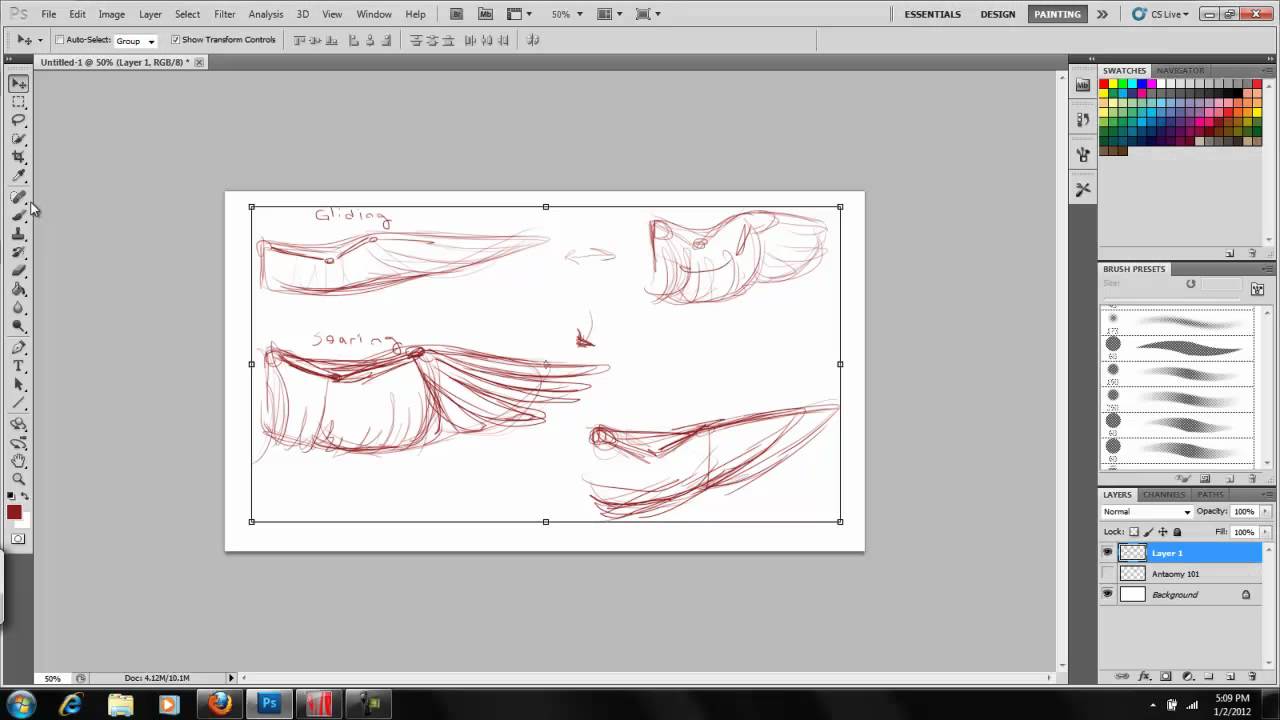The image size is (1280, 720).
Task: Uncheck Show Transform Controls
Action: pos(176,40)
